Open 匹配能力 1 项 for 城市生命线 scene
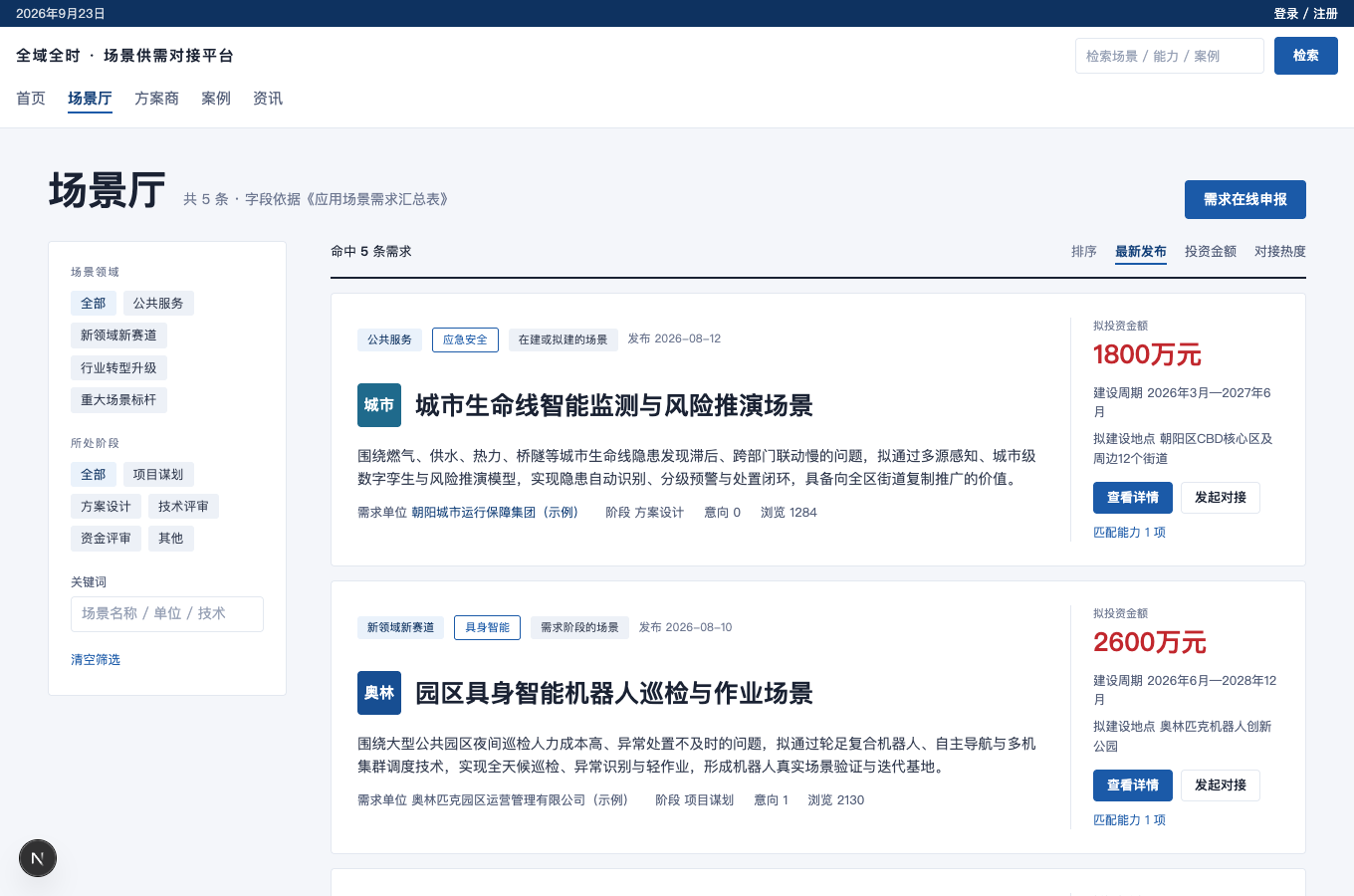The width and height of the screenshot is (1354, 896). tap(1129, 533)
